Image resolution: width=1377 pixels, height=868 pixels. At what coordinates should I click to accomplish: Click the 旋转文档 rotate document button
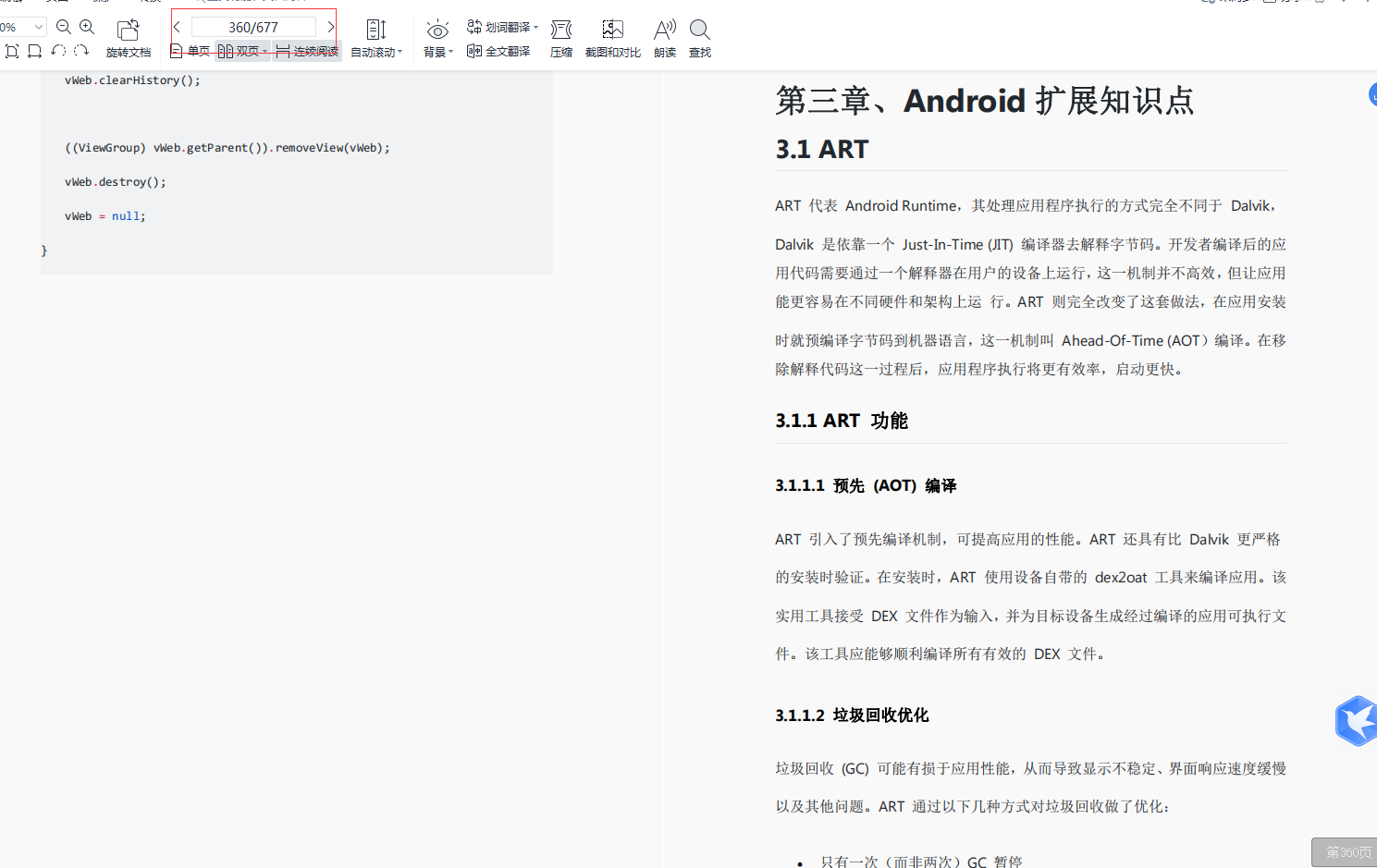[129, 39]
